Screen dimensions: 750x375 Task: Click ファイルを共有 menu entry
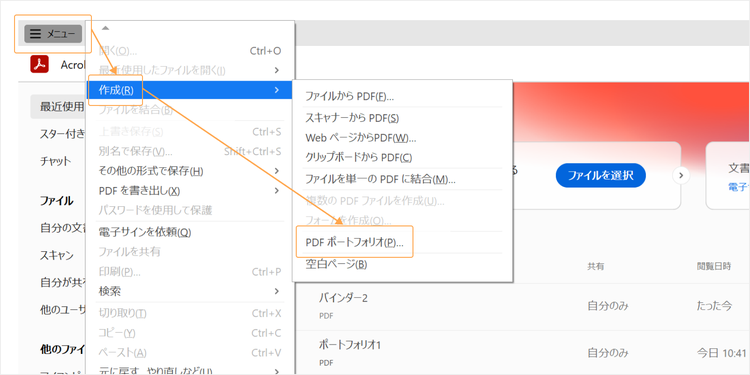pyautogui.click(x=189, y=251)
